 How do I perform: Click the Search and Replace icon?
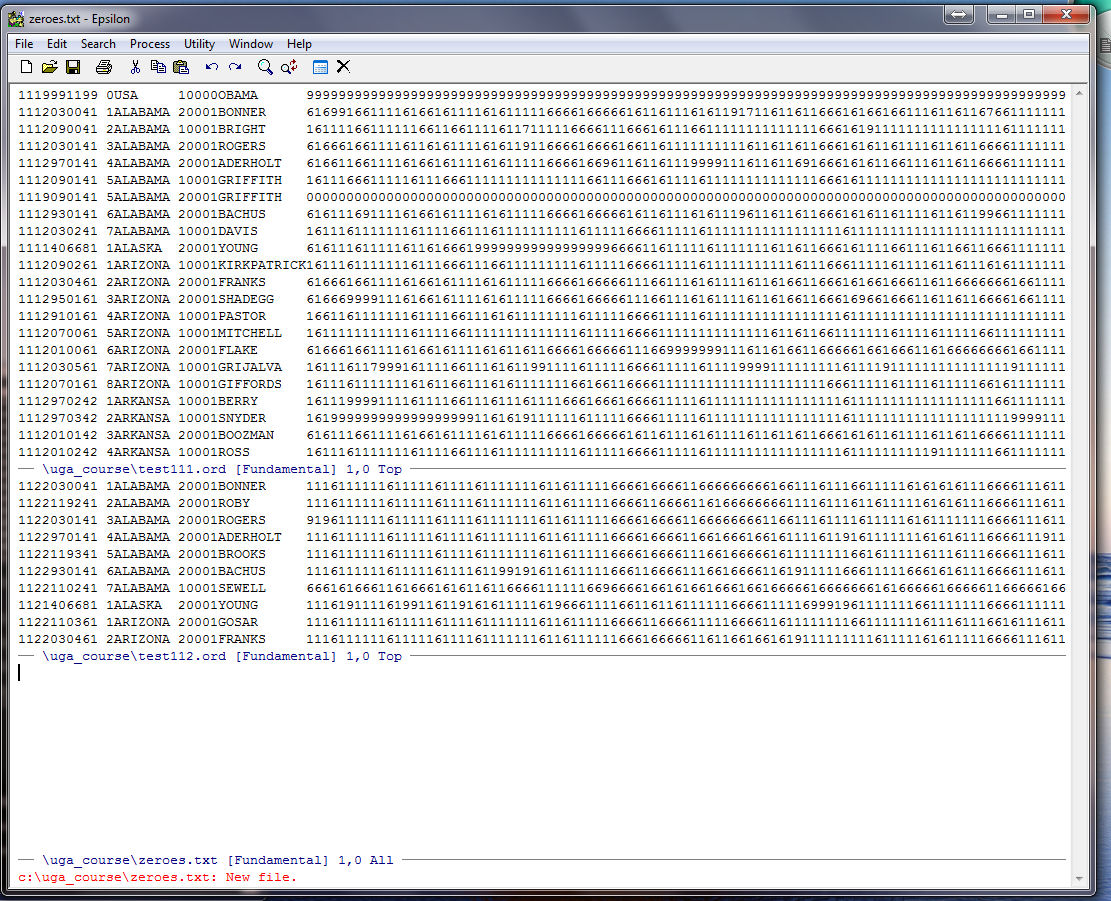coord(289,67)
